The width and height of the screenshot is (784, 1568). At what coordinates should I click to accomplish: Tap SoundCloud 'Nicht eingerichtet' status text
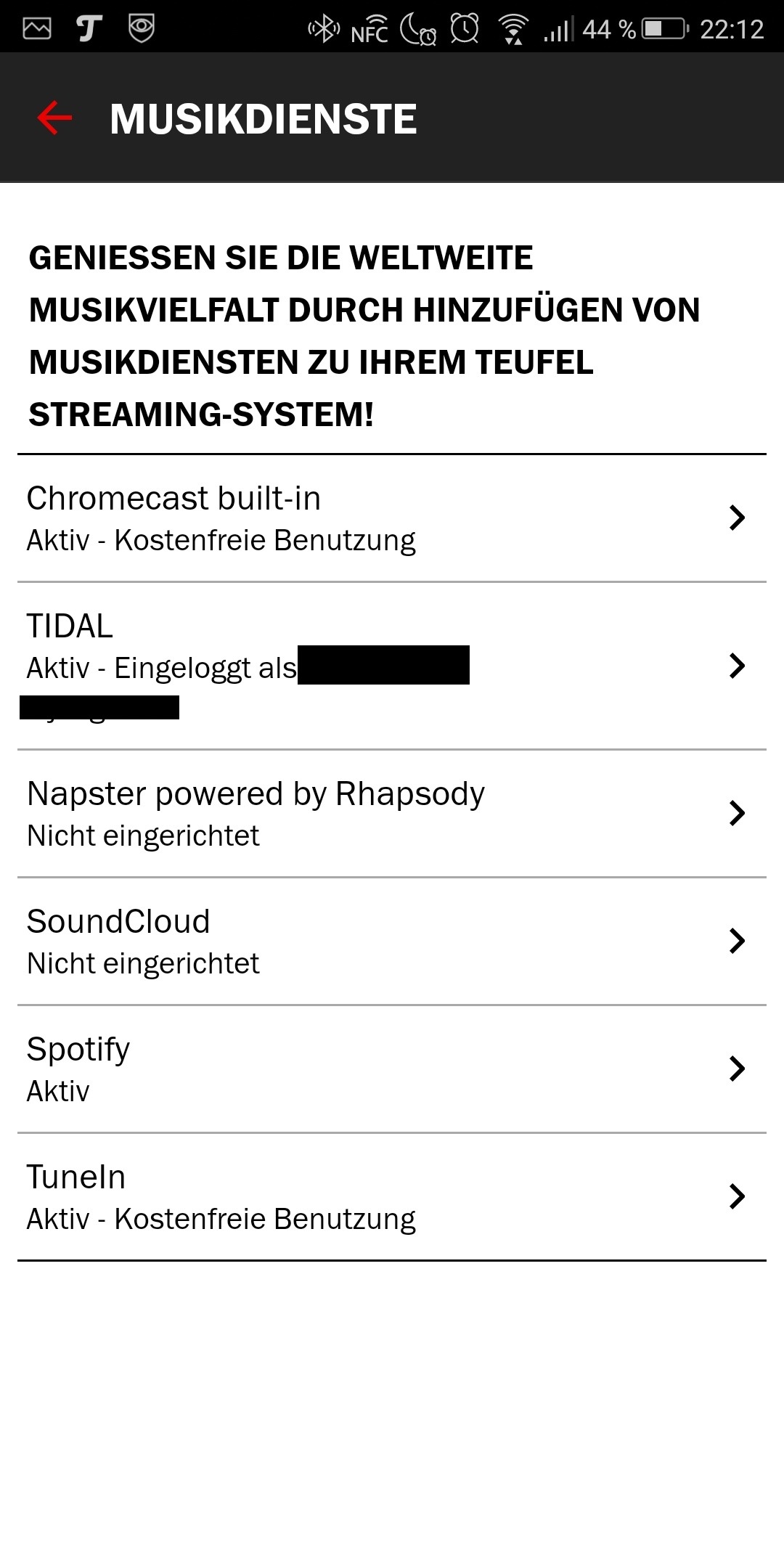tap(143, 964)
